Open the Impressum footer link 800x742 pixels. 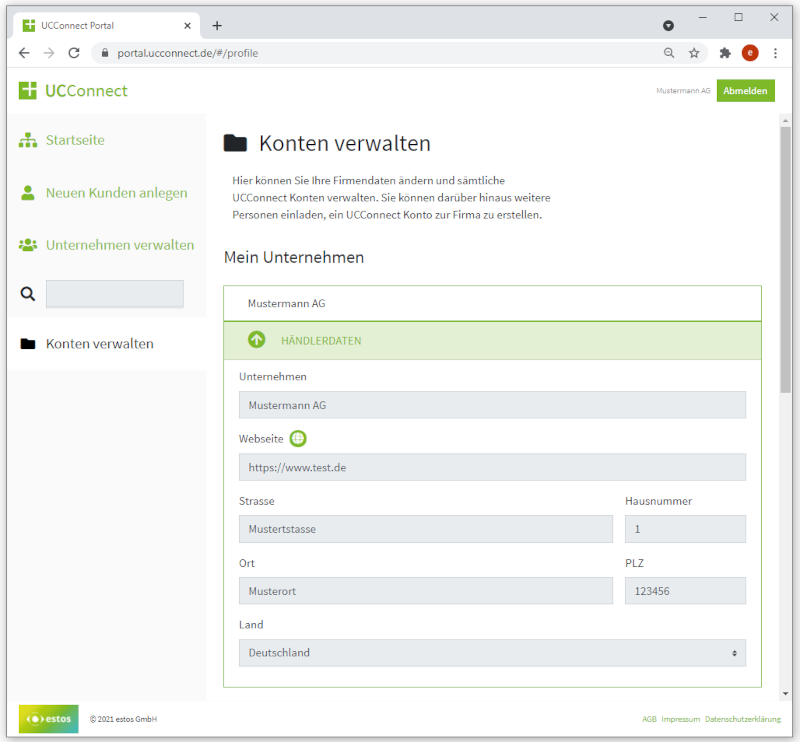pyautogui.click(x=680, y=719)
